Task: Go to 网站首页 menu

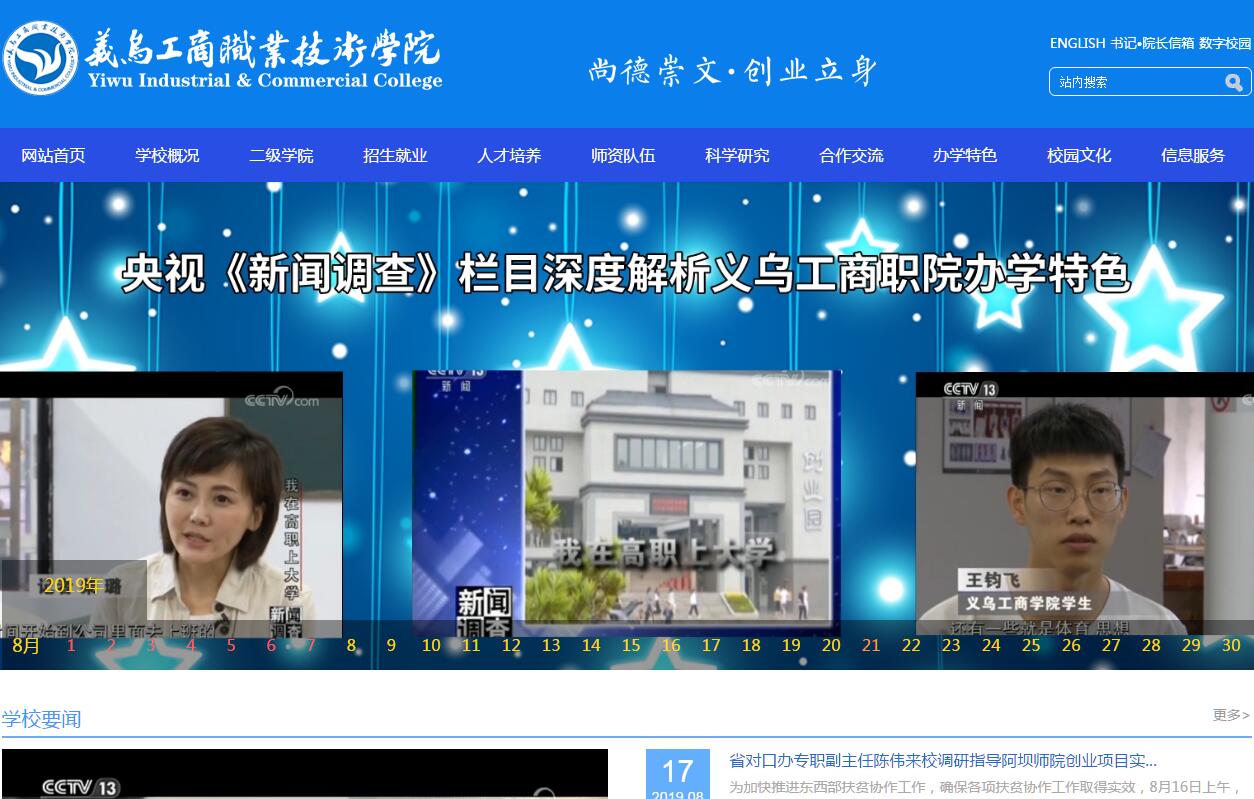Action: point(53,155)
